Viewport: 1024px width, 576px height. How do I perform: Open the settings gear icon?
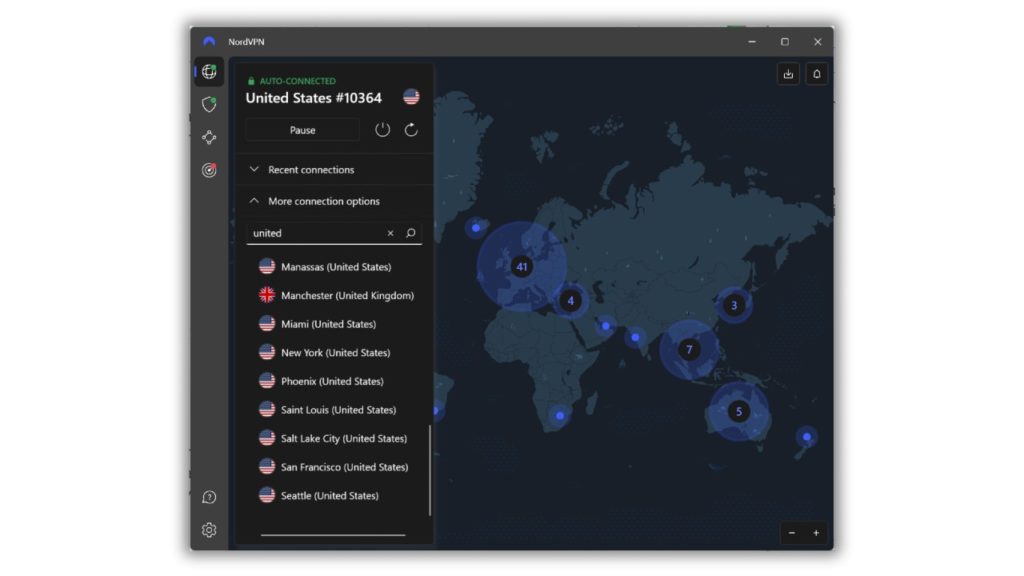(209, 530)
